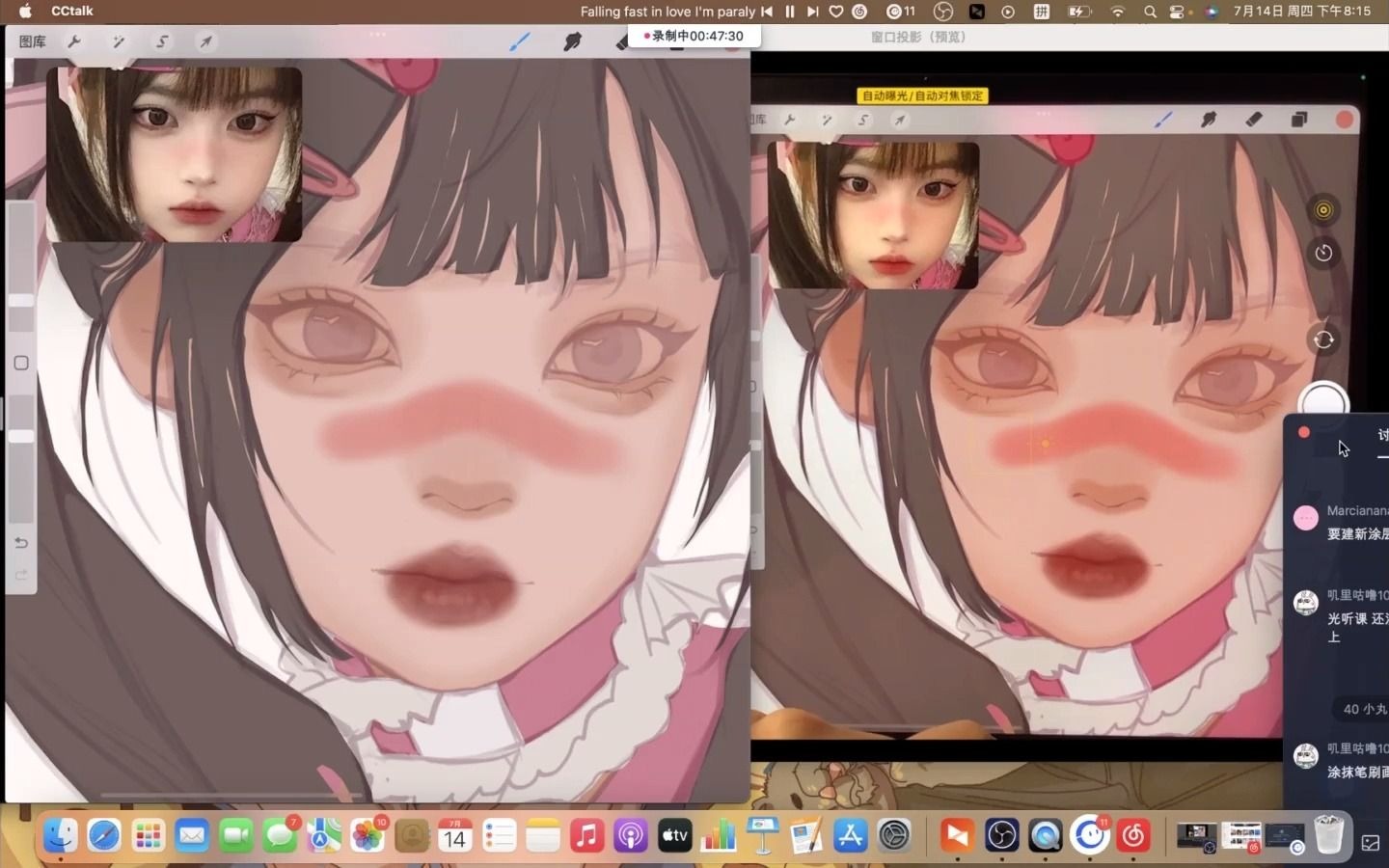This screenshot has width=1389, height=868.
Task: Select the Brush tool in right projection window
Action: click(1163, 120)
